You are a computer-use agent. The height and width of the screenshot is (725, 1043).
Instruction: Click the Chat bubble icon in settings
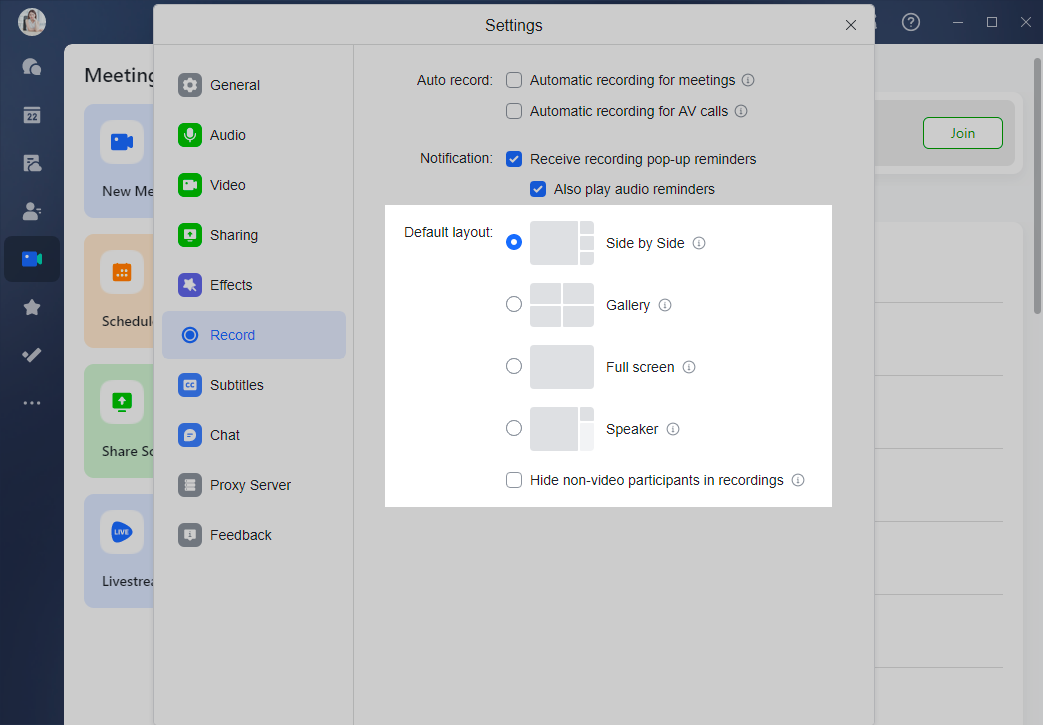coord(190,435)
